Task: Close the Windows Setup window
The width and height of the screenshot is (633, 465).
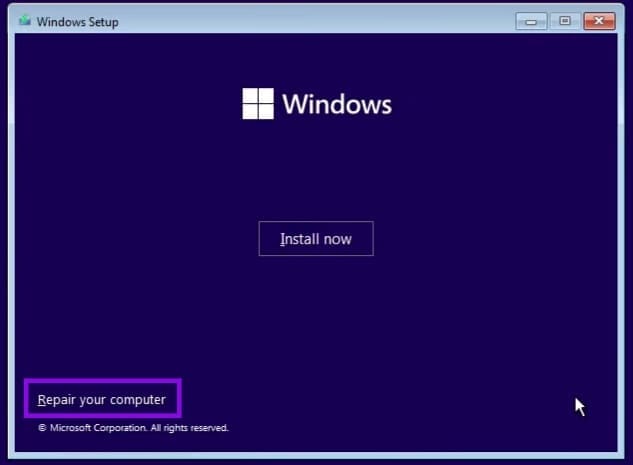Action: [x=599, y=21]
